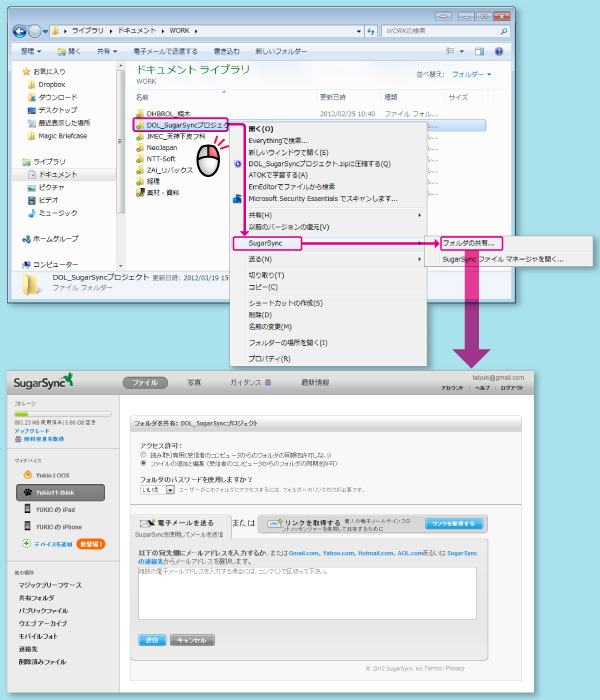
Task: Choose the zipに圧縮する context menu entry
Action: [320, 164]
